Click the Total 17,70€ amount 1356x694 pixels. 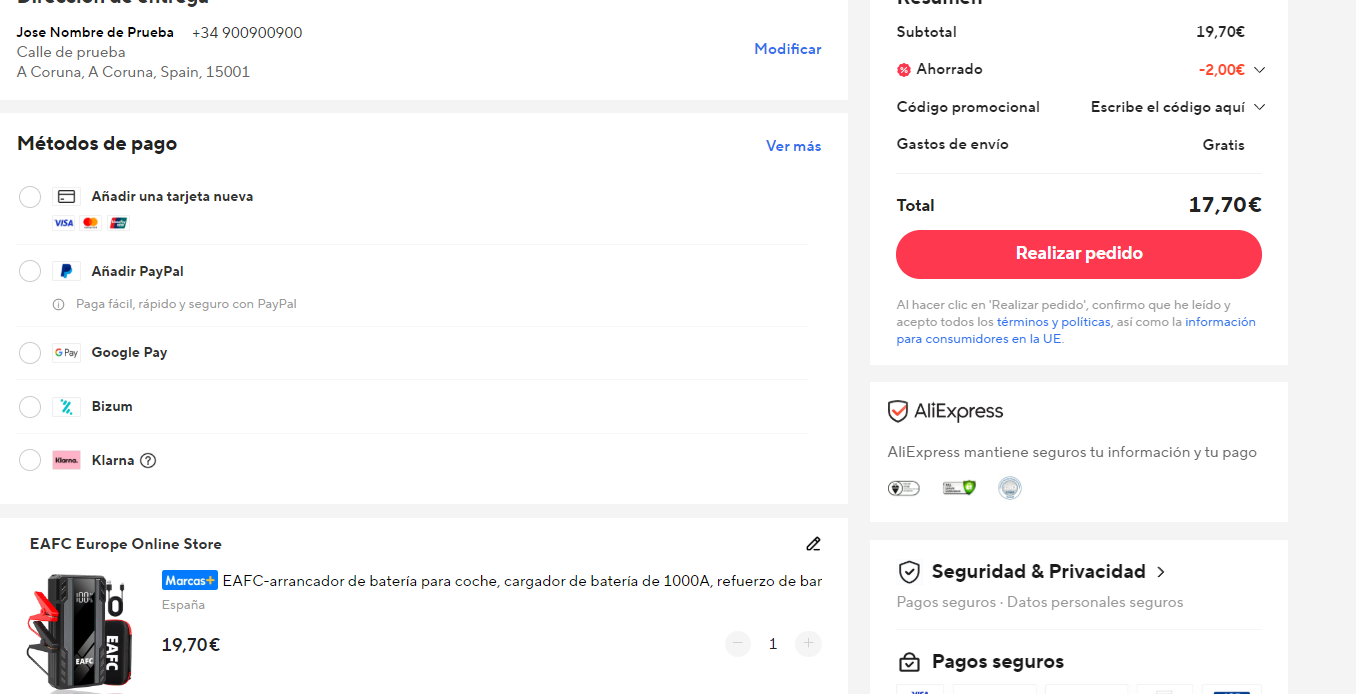[1225, 205]
